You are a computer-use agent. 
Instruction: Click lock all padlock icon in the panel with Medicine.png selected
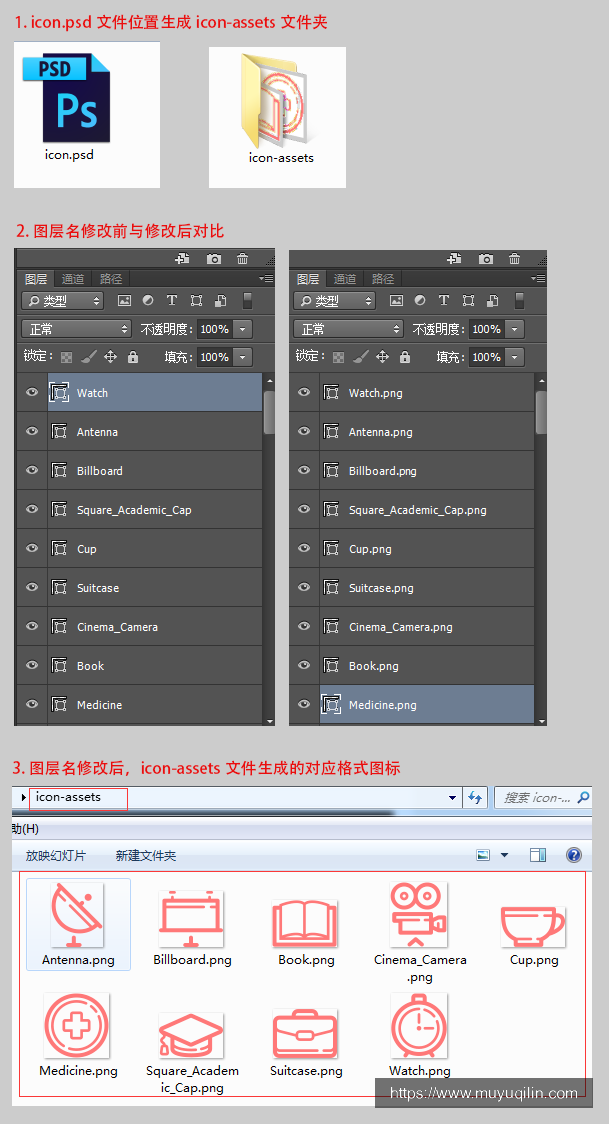click(x=405, y=356)
